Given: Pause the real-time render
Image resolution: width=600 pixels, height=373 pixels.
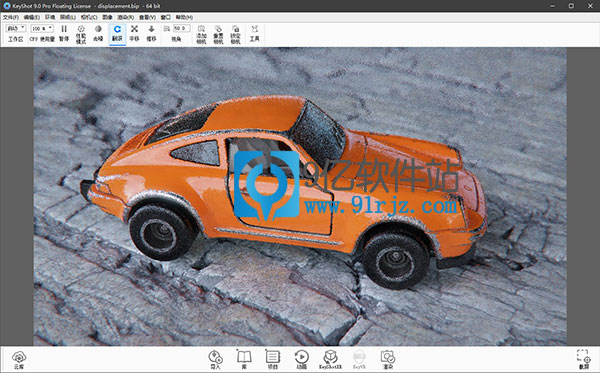Looking at the screenshot, I should tap(64, 33).
